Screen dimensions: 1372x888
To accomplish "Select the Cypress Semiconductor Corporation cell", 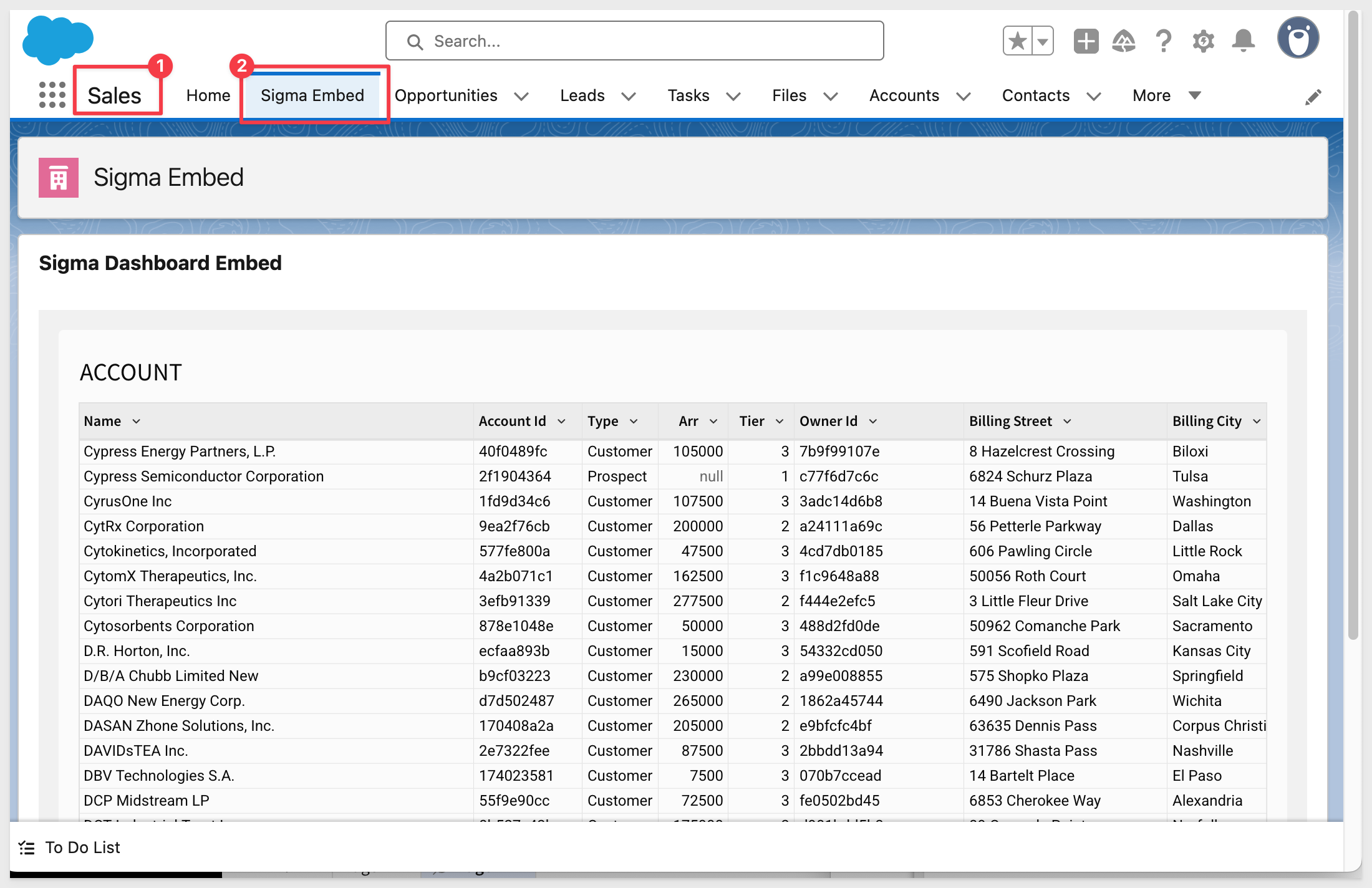I will [276, 476].
